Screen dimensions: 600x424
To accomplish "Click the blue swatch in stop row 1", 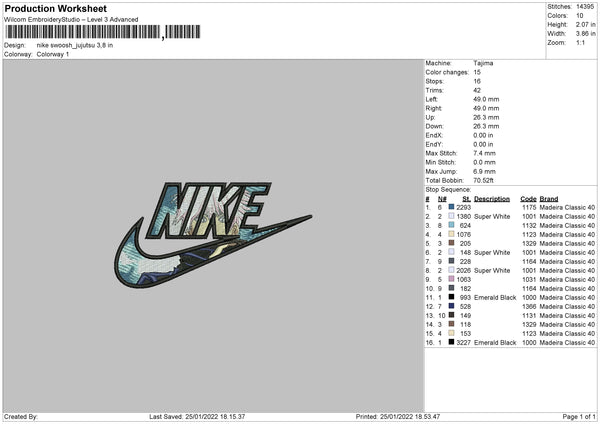I will [451, 207].
